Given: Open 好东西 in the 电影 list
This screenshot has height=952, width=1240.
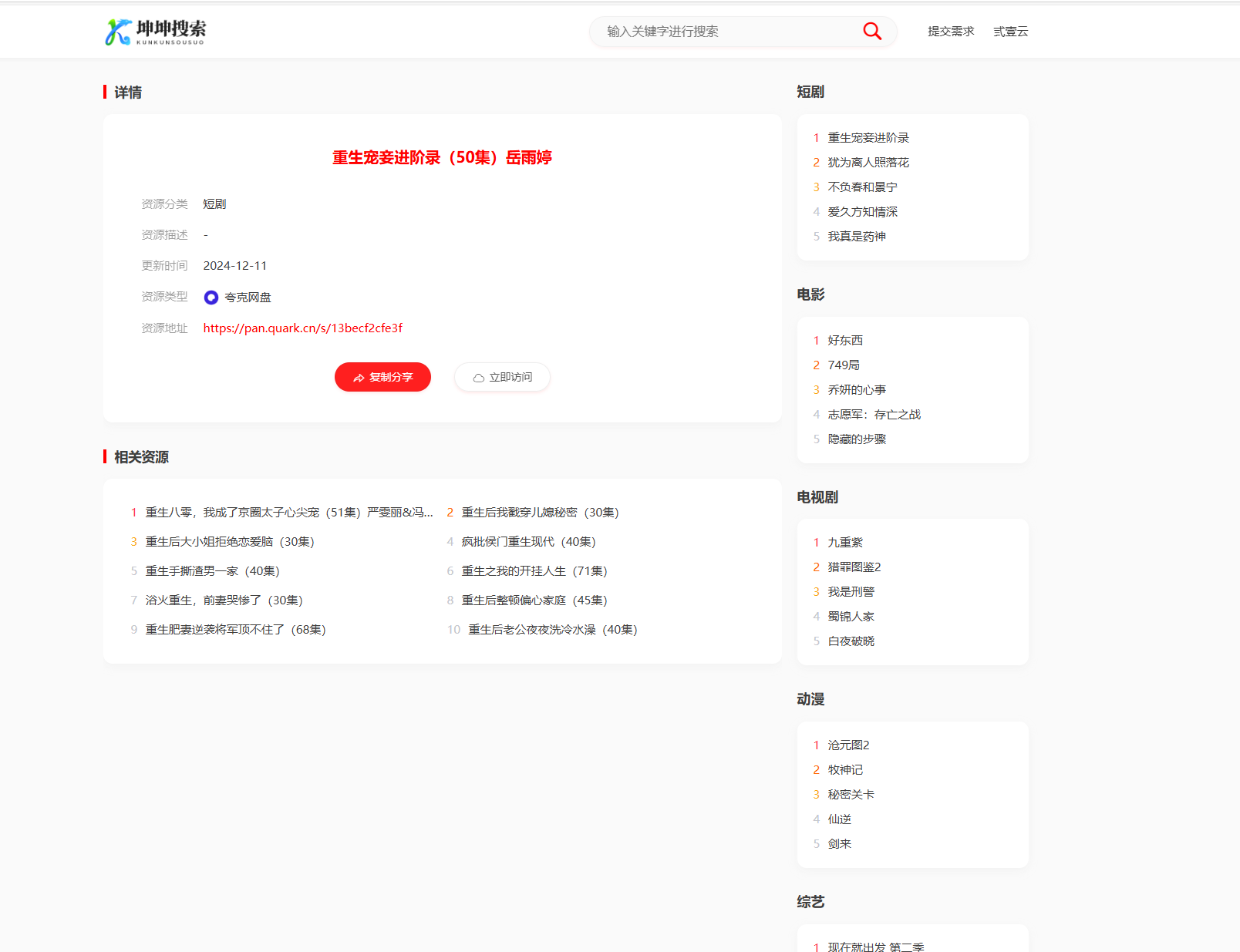Looking at the screenshot, I should coord(845,341).
